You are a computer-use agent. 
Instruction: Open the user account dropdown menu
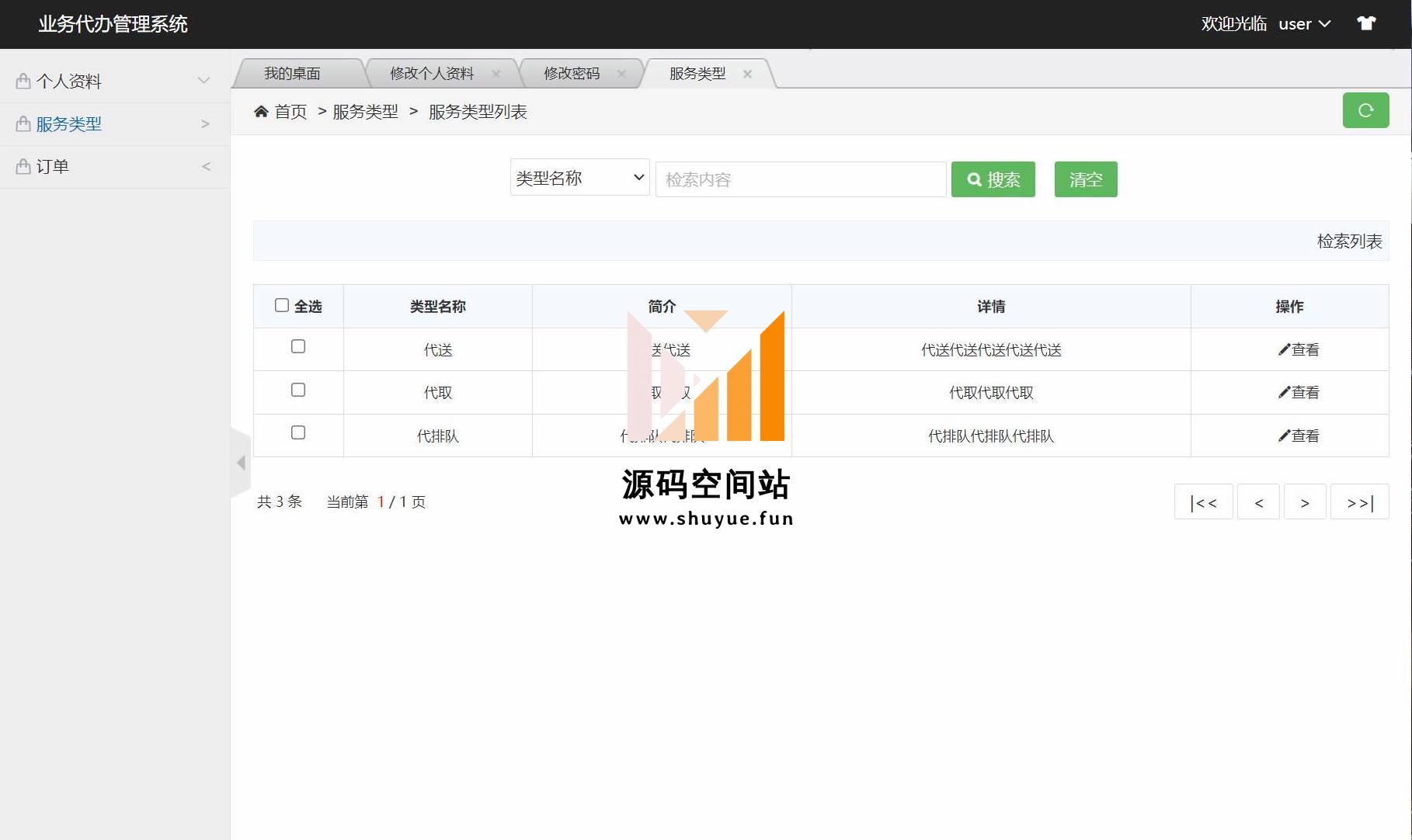point(1305,24)
